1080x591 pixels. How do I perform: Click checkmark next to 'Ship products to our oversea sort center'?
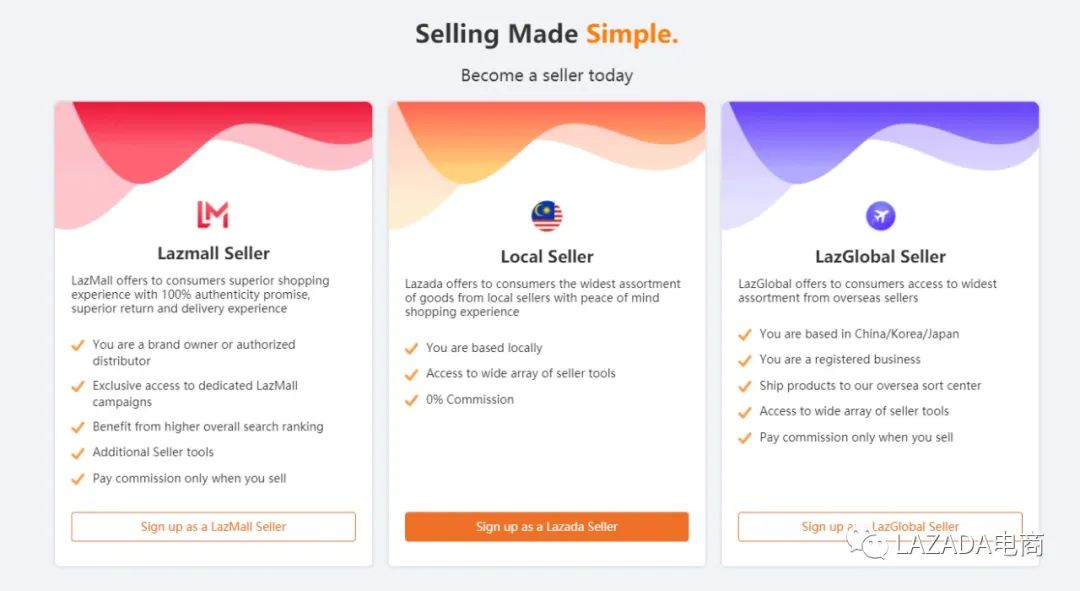coord(744,386)
